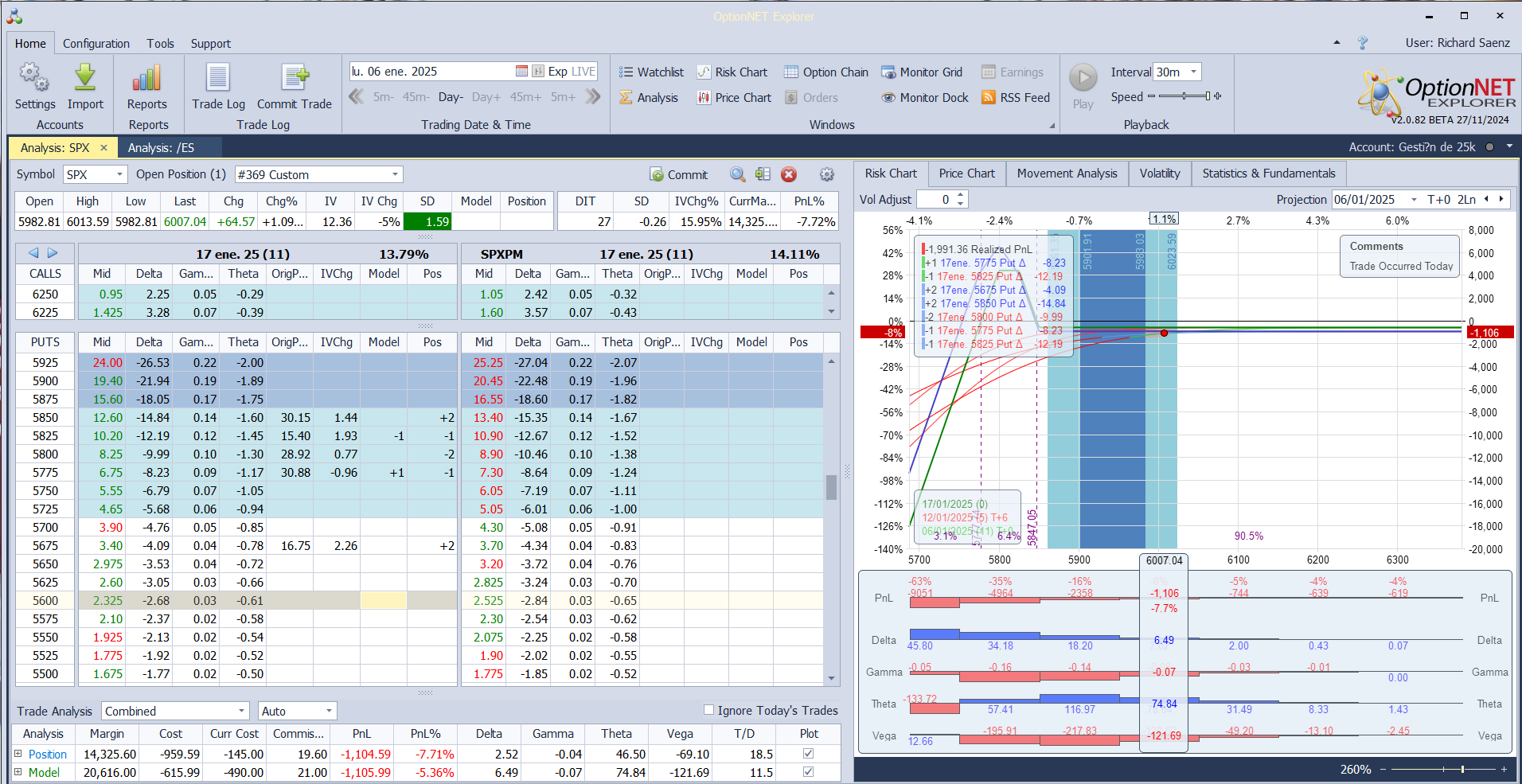
Task: Increase Vol Adjust with the up arrow
Action: pyautogui.click(x=961, y=195)
